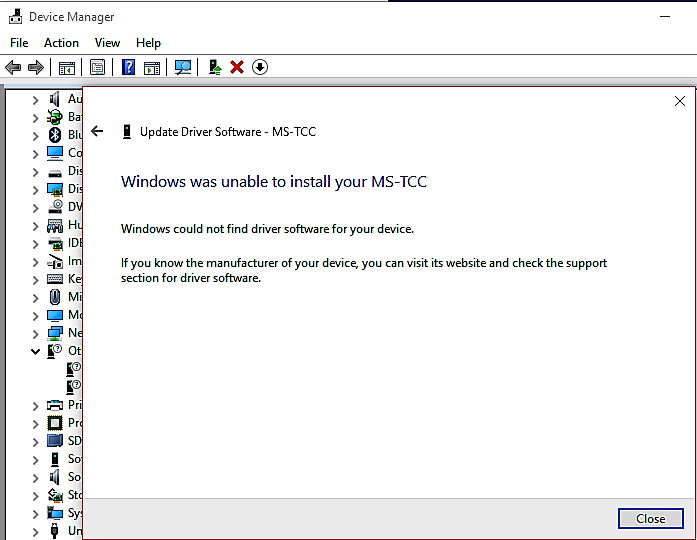Select the Audio speaker icon in tree
Viewport: 697px width, 540px height.
(55, 99)
